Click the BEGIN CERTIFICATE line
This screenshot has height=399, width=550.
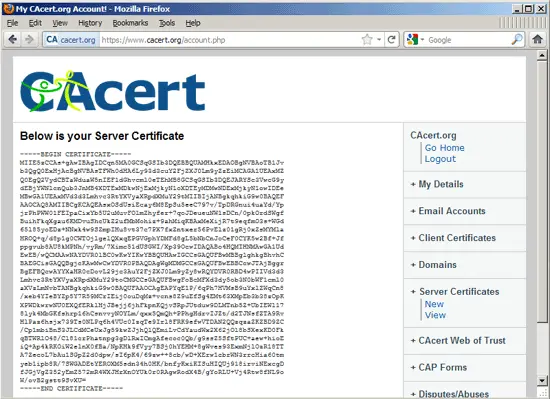75,154
